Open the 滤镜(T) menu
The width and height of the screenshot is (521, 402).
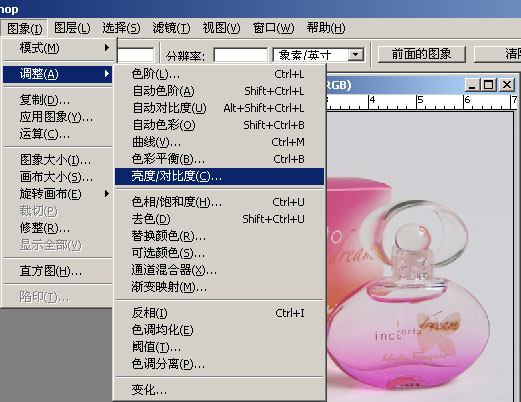pyautogui.click(x=171, y=28)
